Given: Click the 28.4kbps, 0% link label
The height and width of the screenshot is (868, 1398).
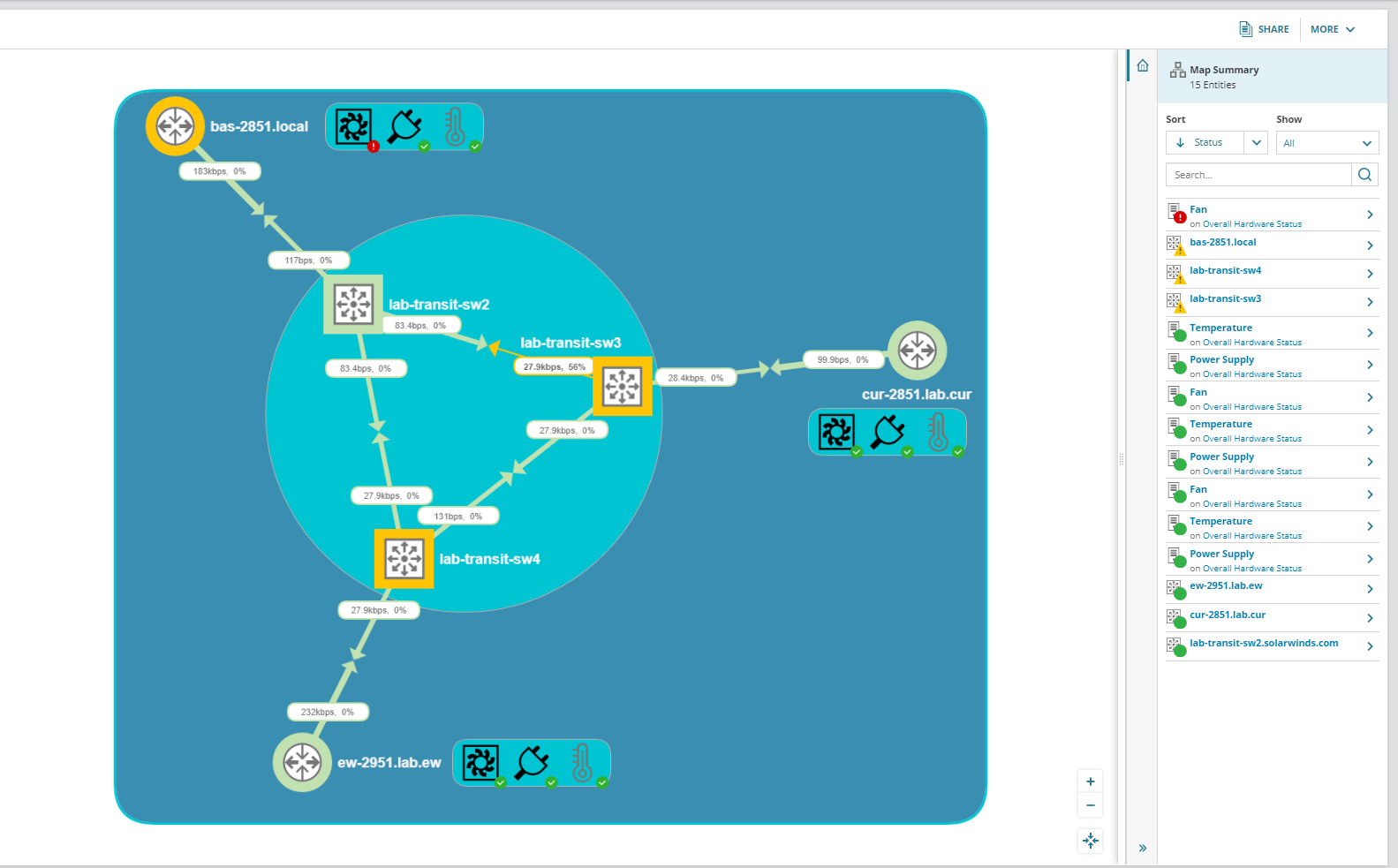Looking at the screenshot, I should point(696,378).
